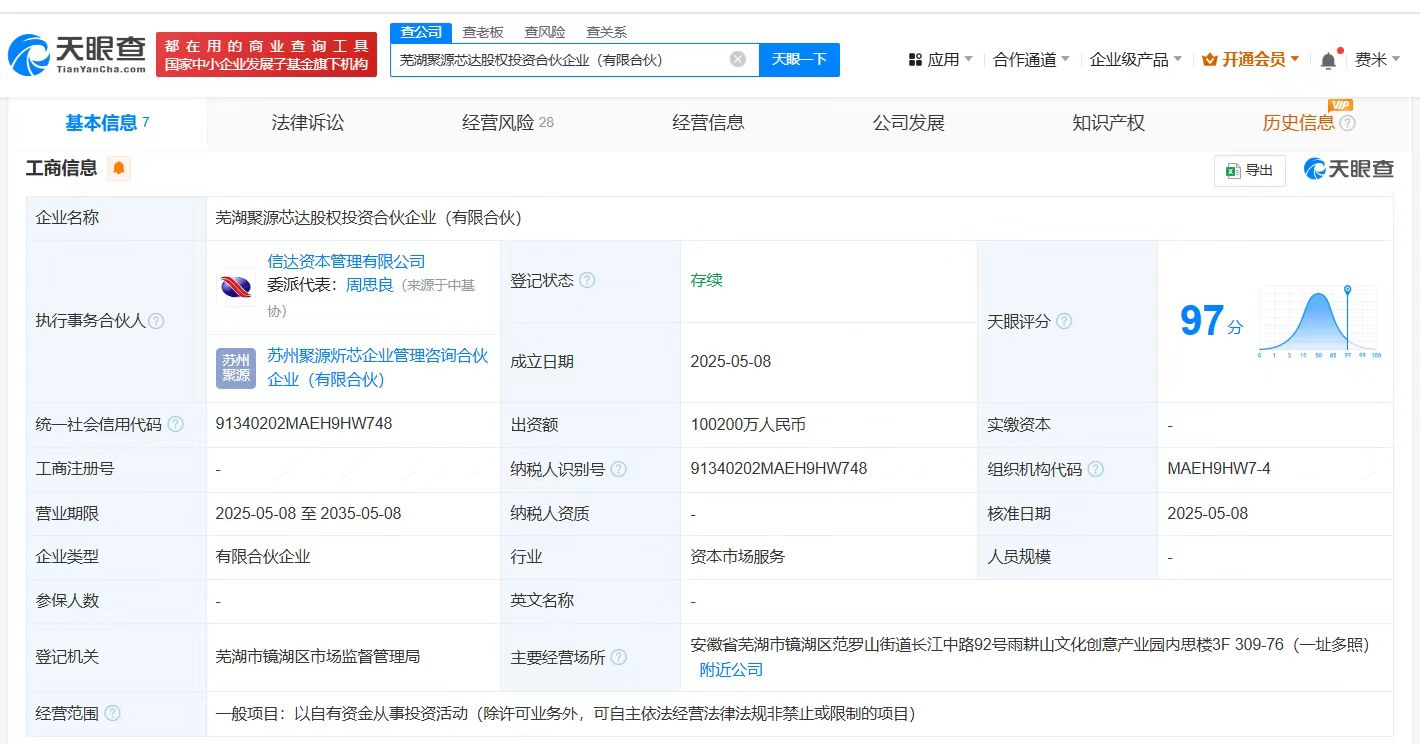Click organization code MAEH9HW7-4

click(1219, 469)
